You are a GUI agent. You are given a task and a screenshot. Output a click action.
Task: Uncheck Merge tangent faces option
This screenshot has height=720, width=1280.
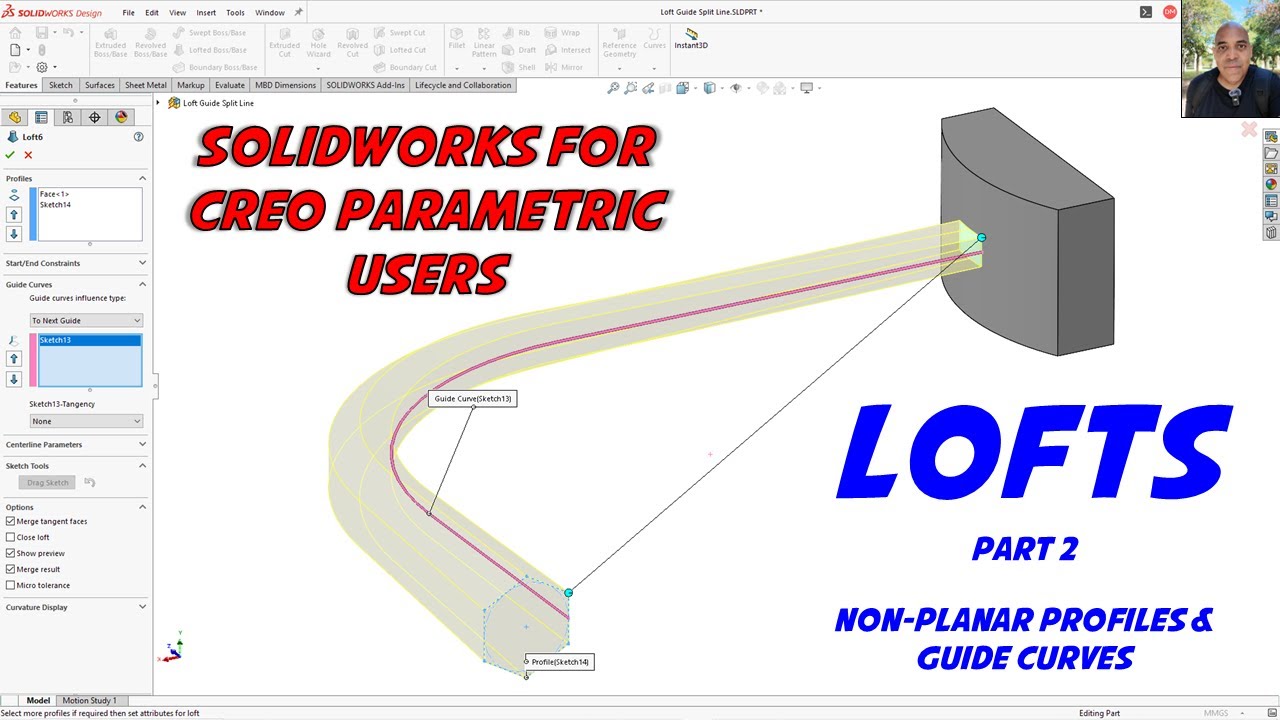(x=10, y=521)
